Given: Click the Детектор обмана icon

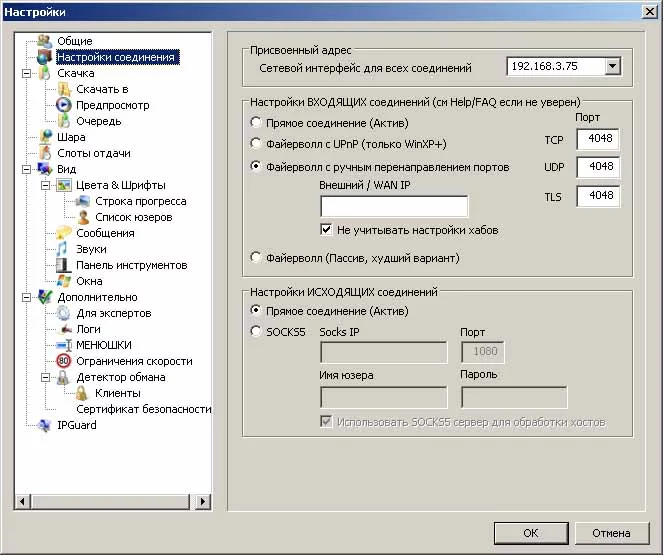Looking at the screenshot, I should pyautogui.click(x=63, y=377).
